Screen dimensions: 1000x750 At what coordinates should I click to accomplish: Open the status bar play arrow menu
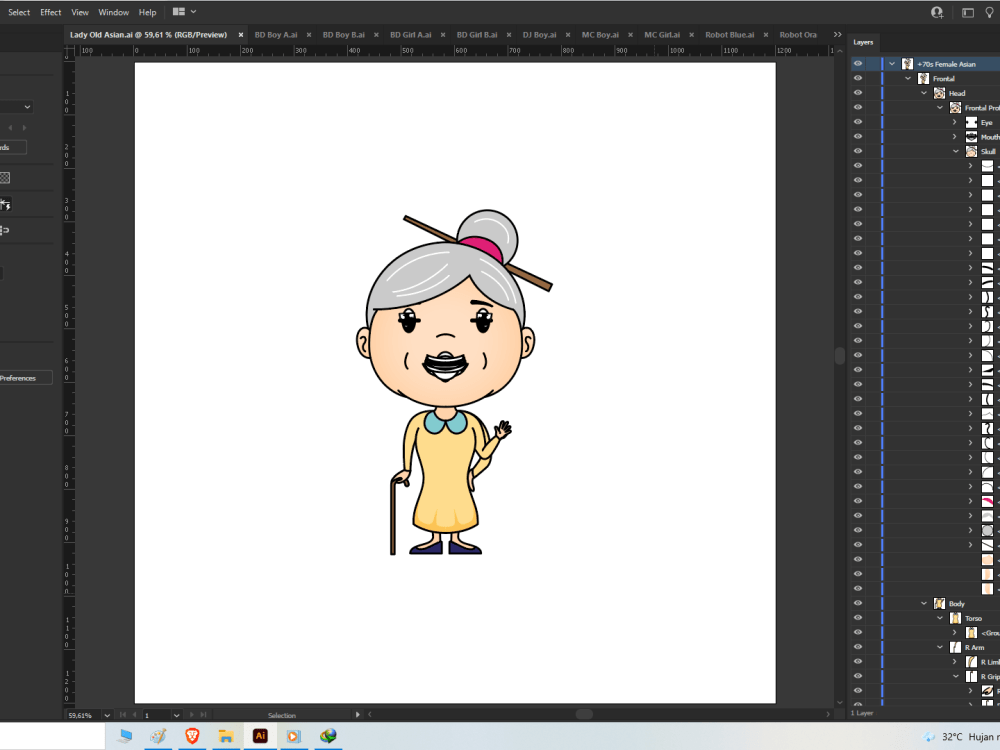coord(357,715)
